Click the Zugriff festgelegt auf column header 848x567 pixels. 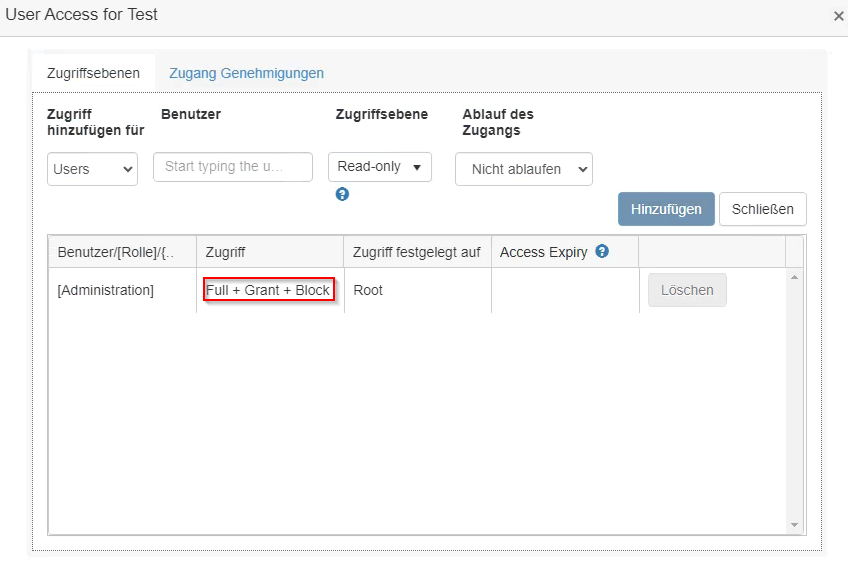(x=417, y=252)
